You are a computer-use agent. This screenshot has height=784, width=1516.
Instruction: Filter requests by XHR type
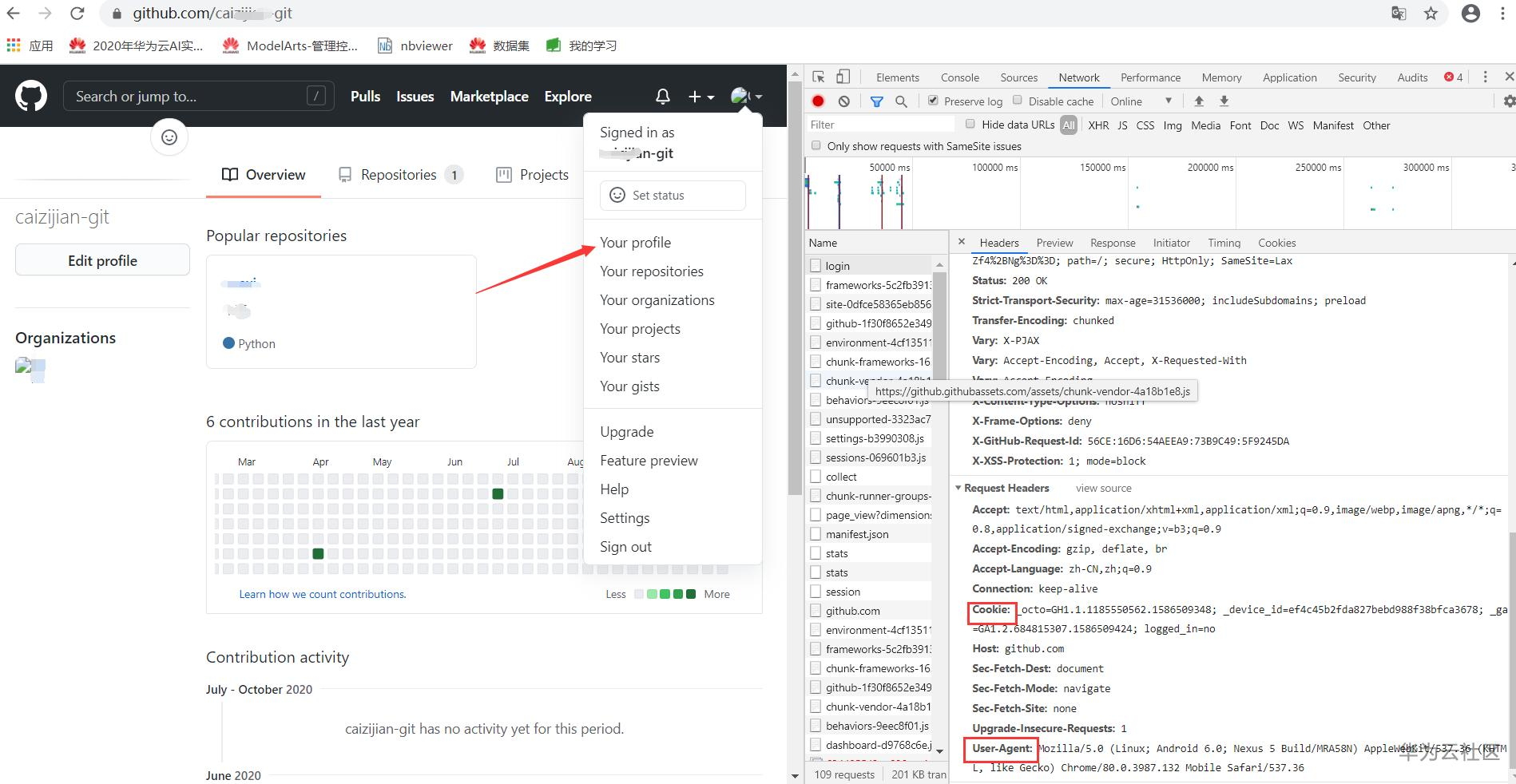(x=1098, y=125)
